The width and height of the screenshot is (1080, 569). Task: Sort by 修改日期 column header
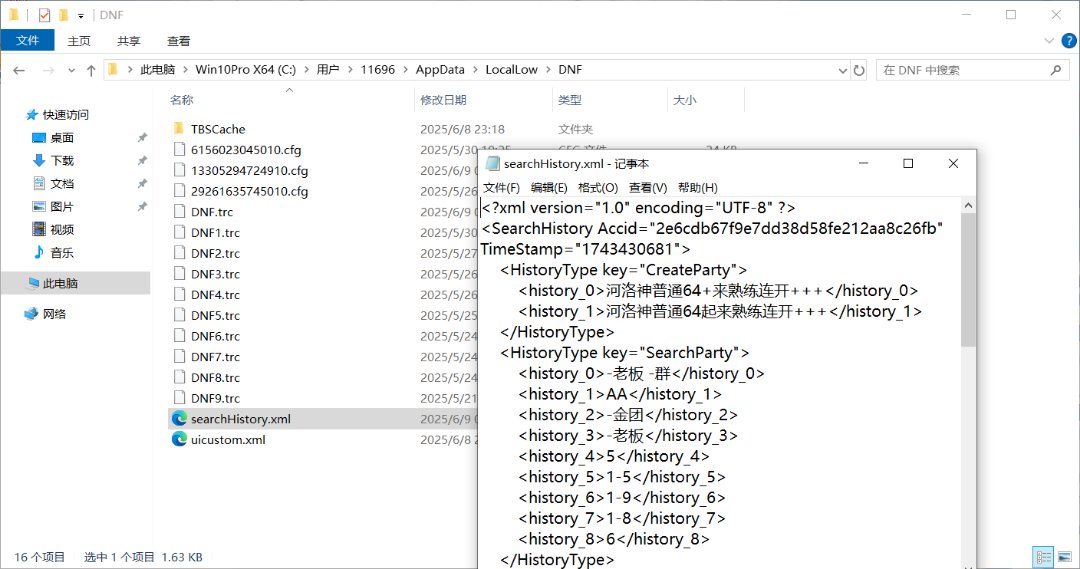pyautogui.click(x=444, y=101)
